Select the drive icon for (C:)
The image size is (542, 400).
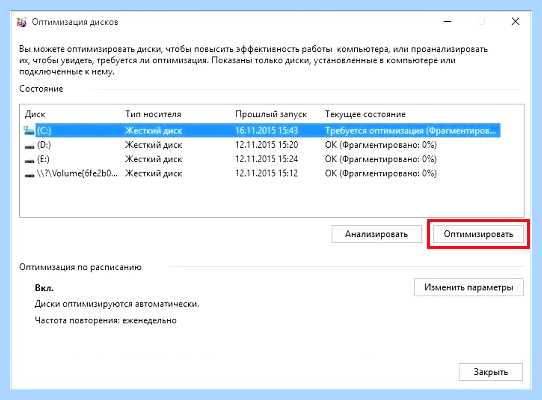(x=29, y=131)
